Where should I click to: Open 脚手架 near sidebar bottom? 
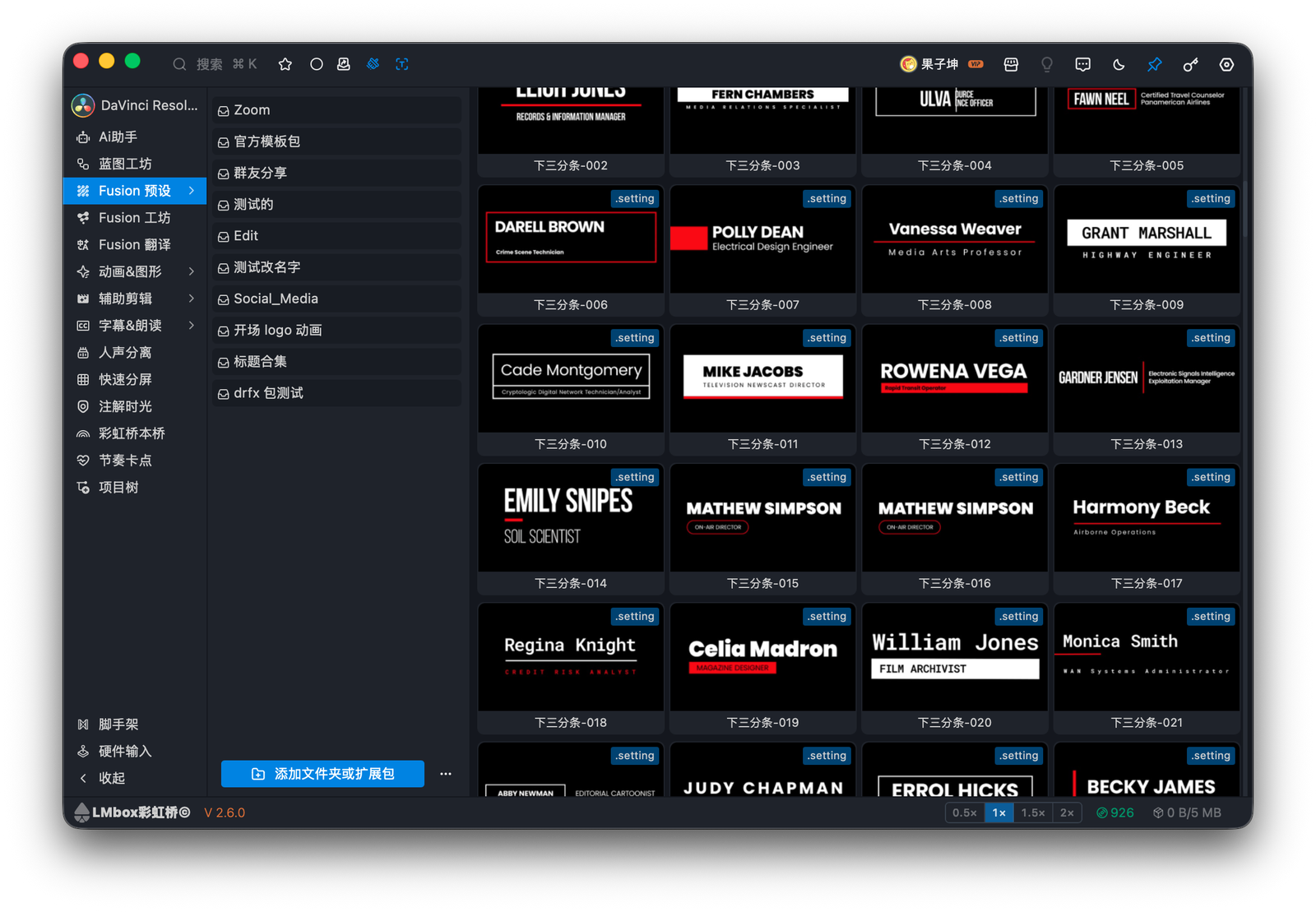coord(135,725)
